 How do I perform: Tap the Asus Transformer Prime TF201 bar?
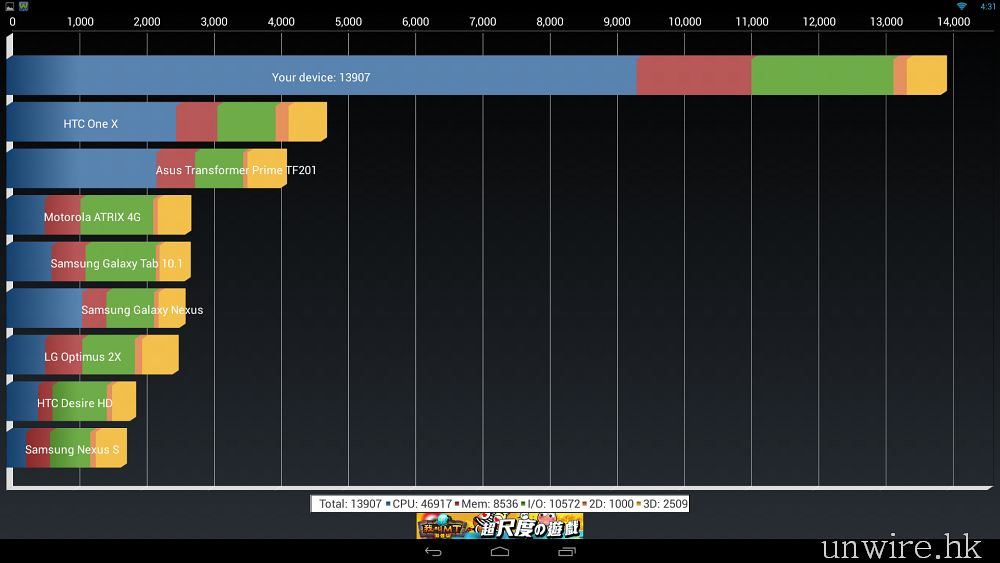pyautogui.click(x=146, y=169)
